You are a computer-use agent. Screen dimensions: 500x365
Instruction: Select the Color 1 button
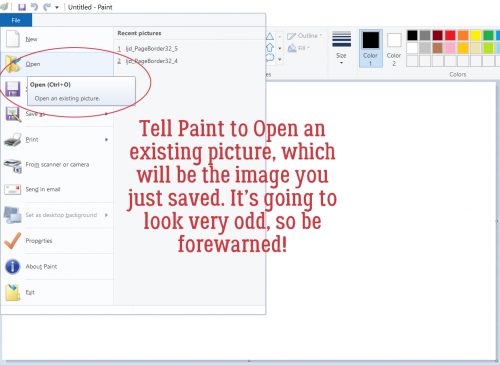pos(370,48)
